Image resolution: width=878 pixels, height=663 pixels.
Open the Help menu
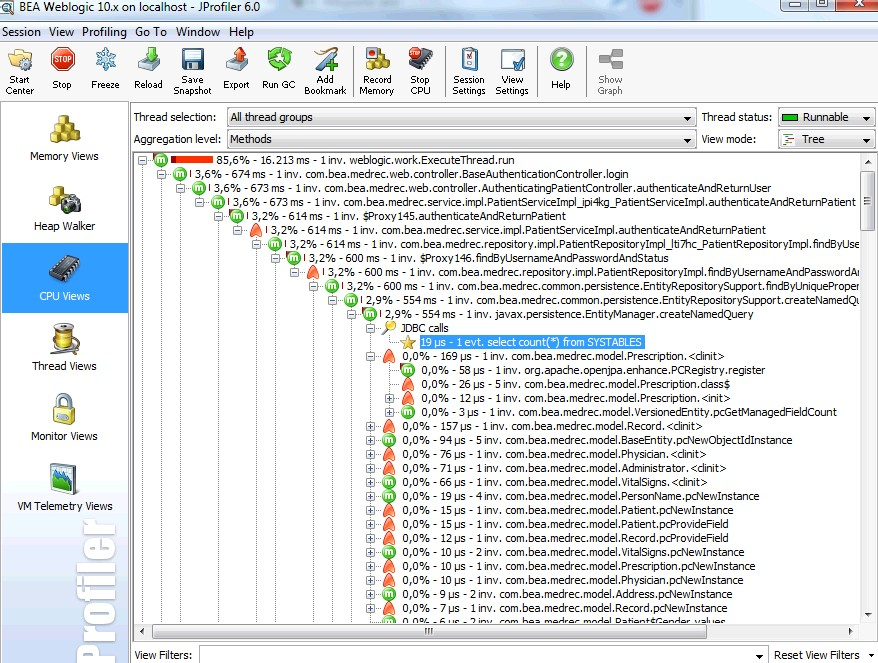point(241,32)
